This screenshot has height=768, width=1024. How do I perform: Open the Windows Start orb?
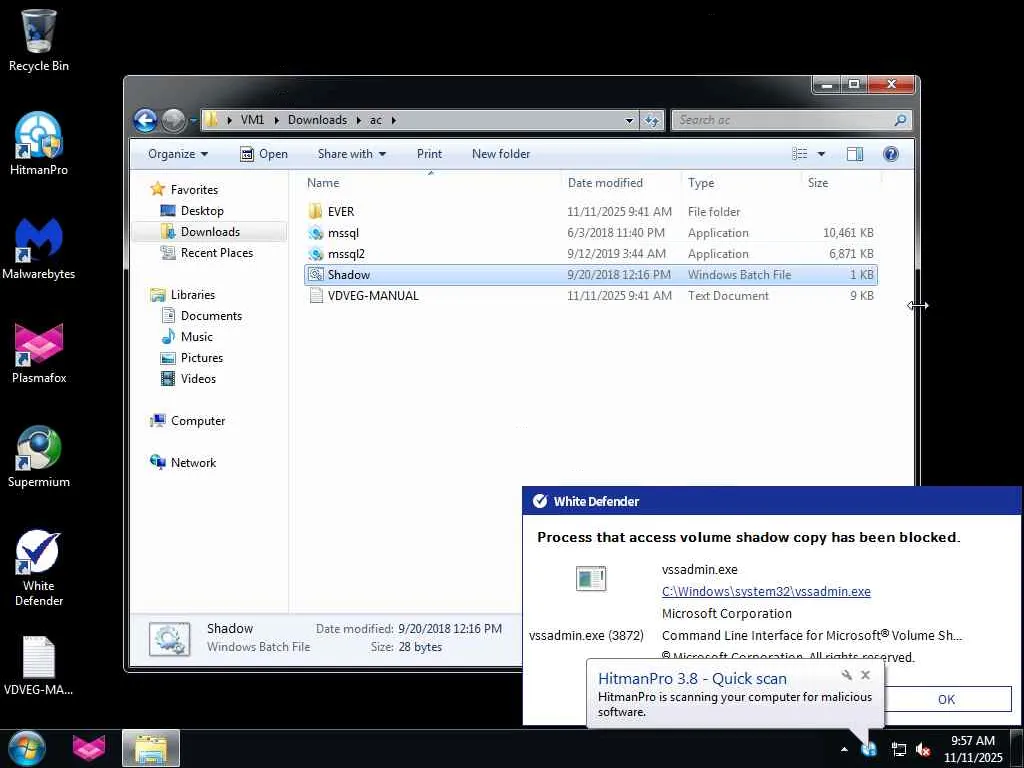(x=26, y=748)
